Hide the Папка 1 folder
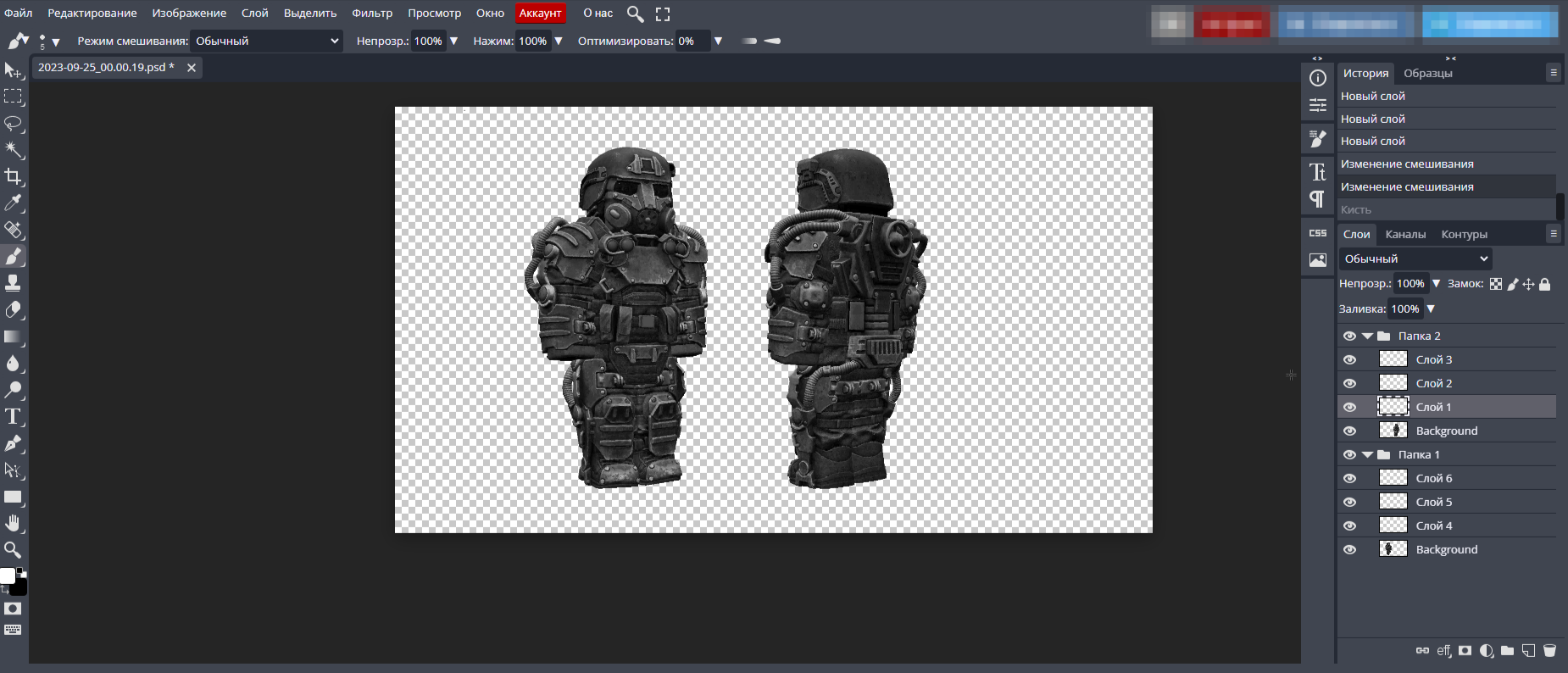1568x673 pixels. 1349,454
